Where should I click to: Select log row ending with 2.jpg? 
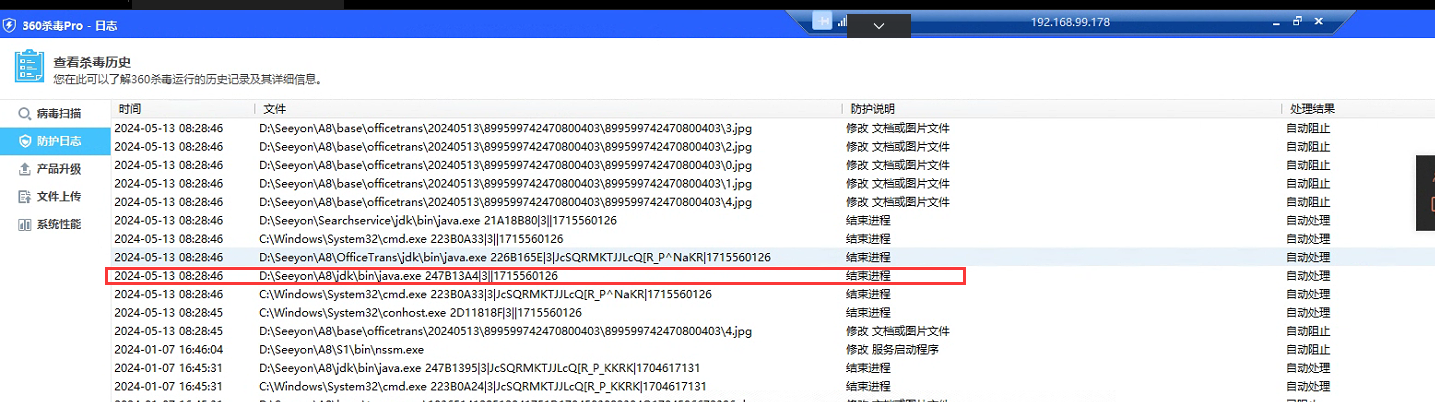click(773, 147)
